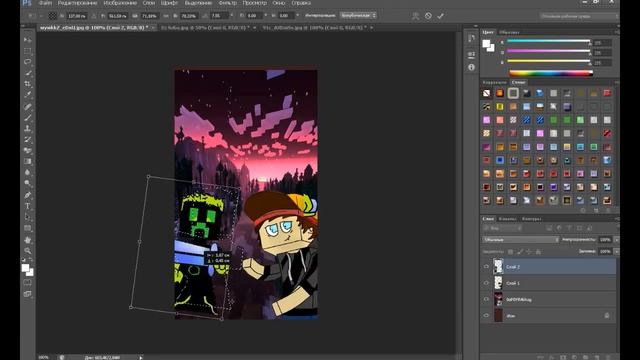Toggle the width-height aspect ratio link
The image size is (640, 360).
coord(166,16)
